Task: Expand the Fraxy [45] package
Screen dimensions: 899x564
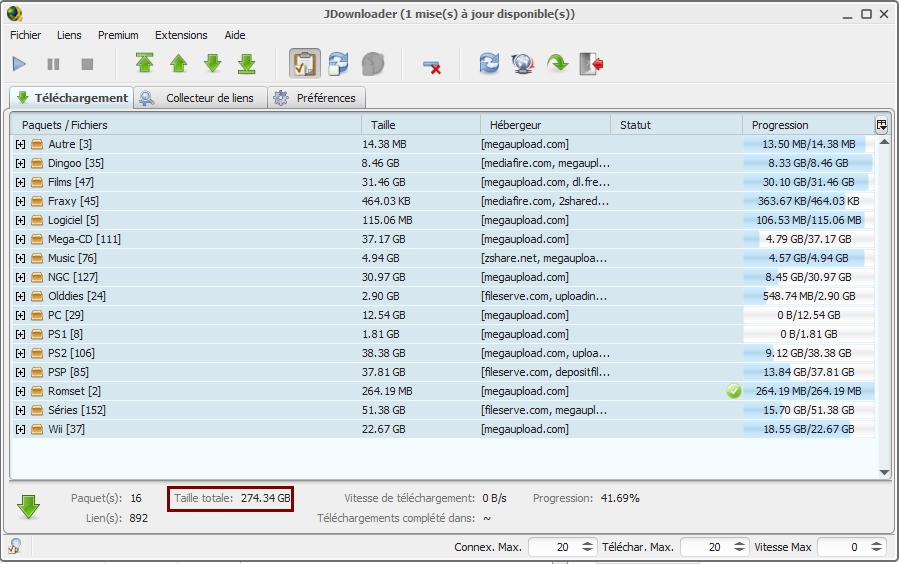Action: click(21, 201)
